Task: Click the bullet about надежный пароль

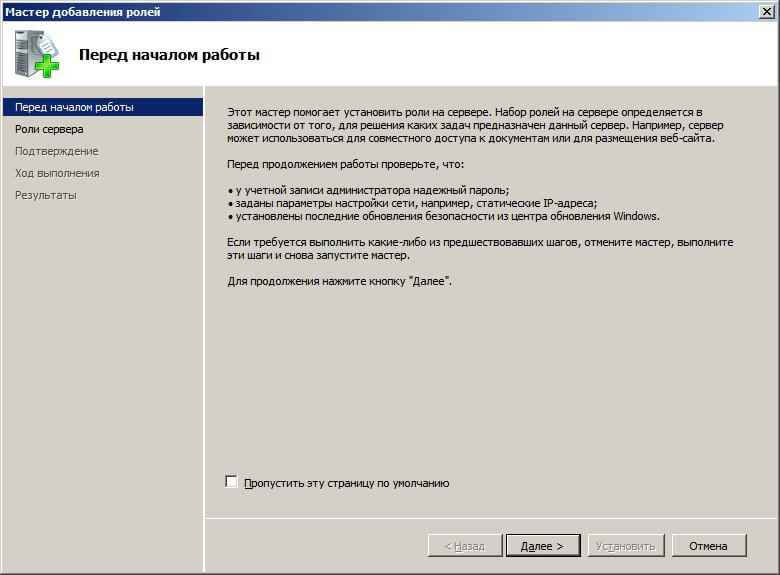Action: point(369,190)
